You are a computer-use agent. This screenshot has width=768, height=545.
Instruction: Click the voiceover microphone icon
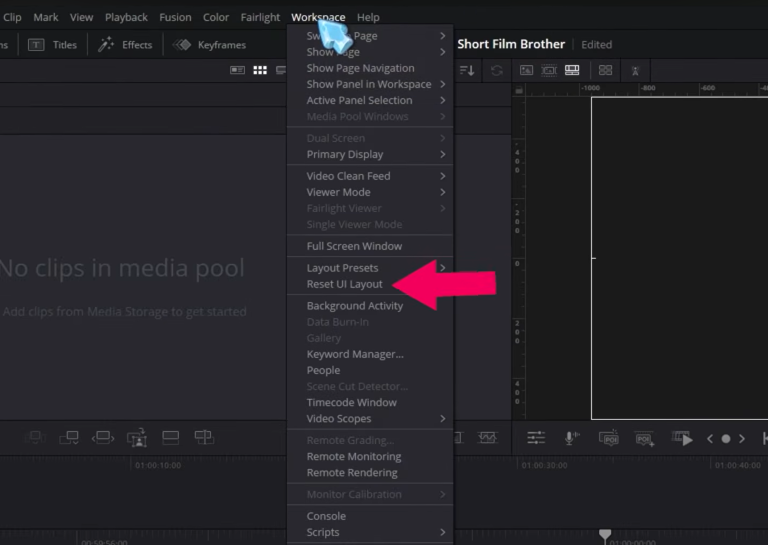(x=571, y=437)
